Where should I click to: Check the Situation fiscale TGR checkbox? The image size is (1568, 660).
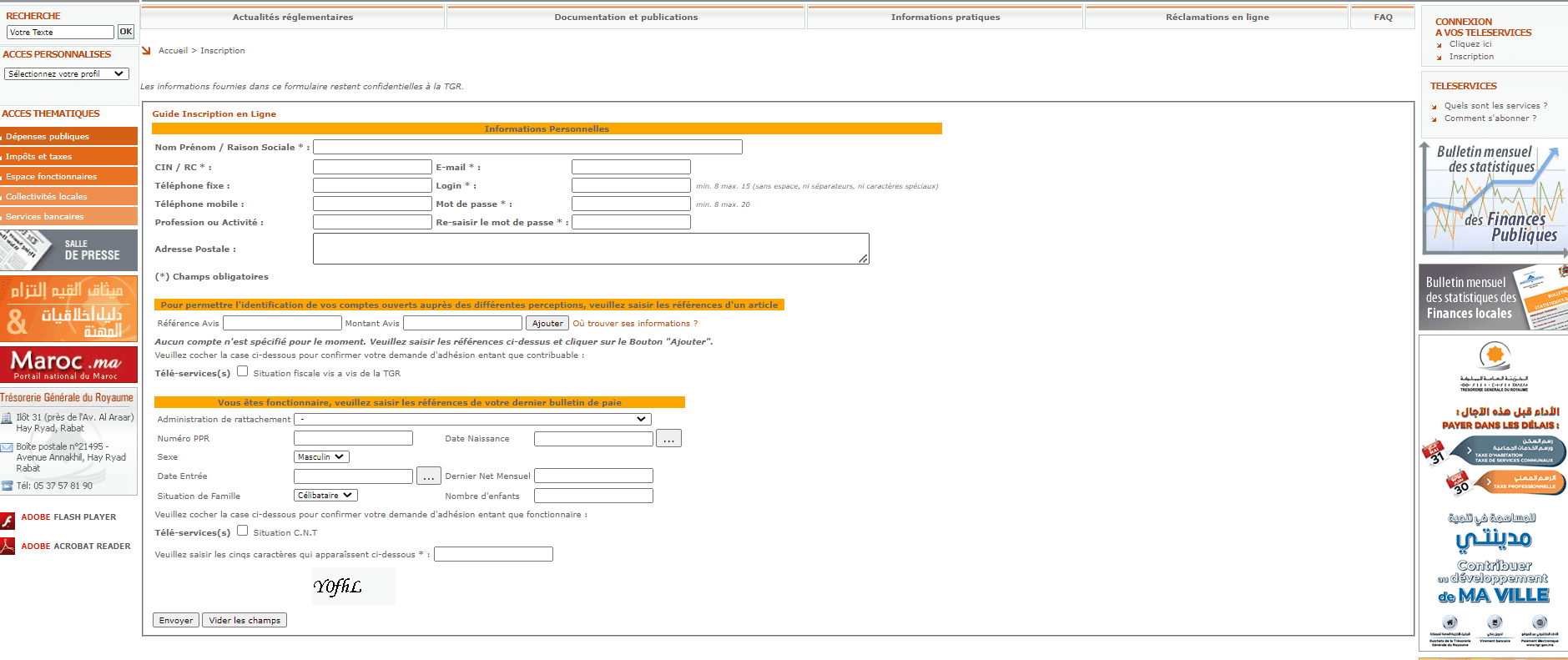pyautogui.click(x=243, y=371)
